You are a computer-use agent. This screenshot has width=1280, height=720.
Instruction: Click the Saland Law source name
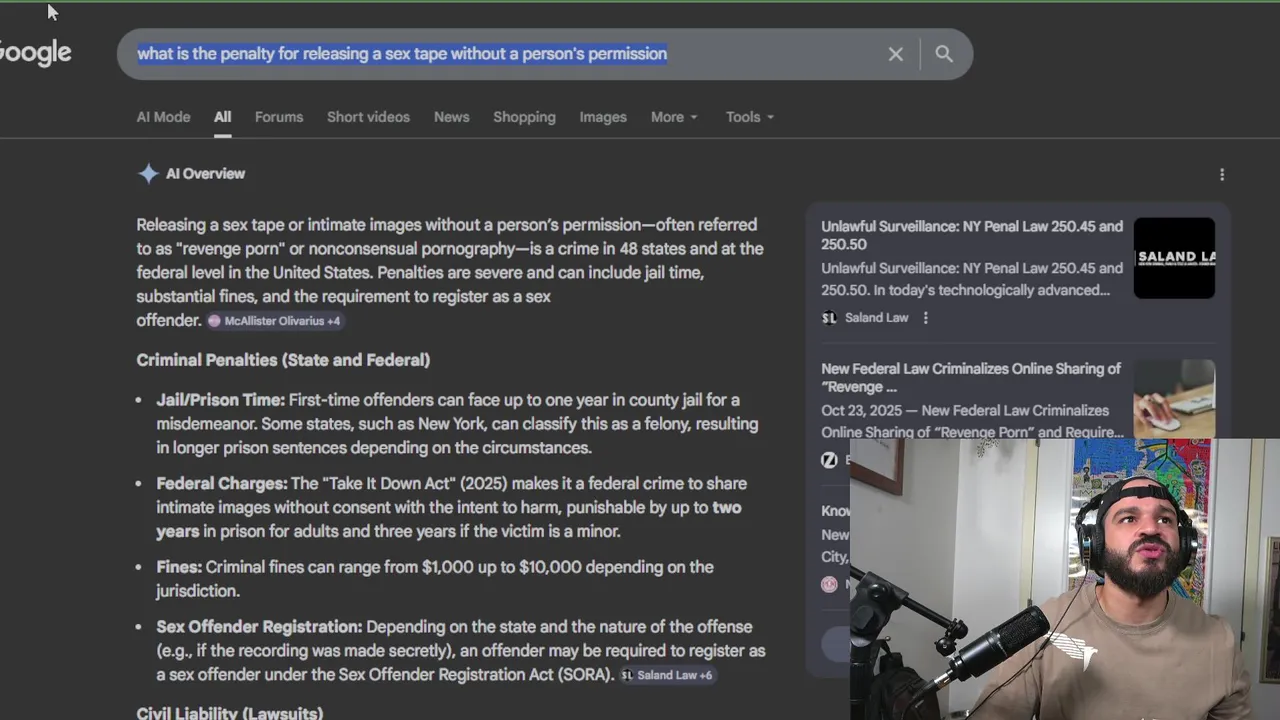[x=876, y=318]
